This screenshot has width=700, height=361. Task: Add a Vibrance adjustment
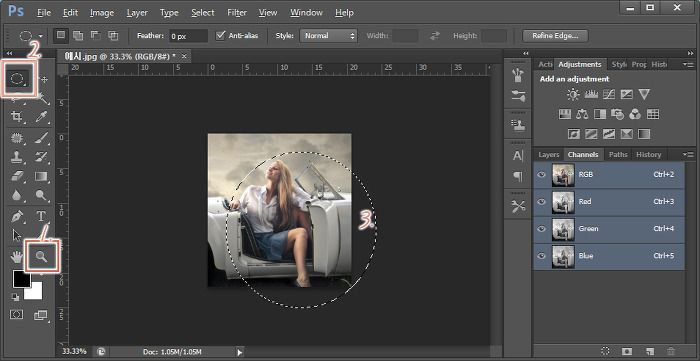(644, 94)
